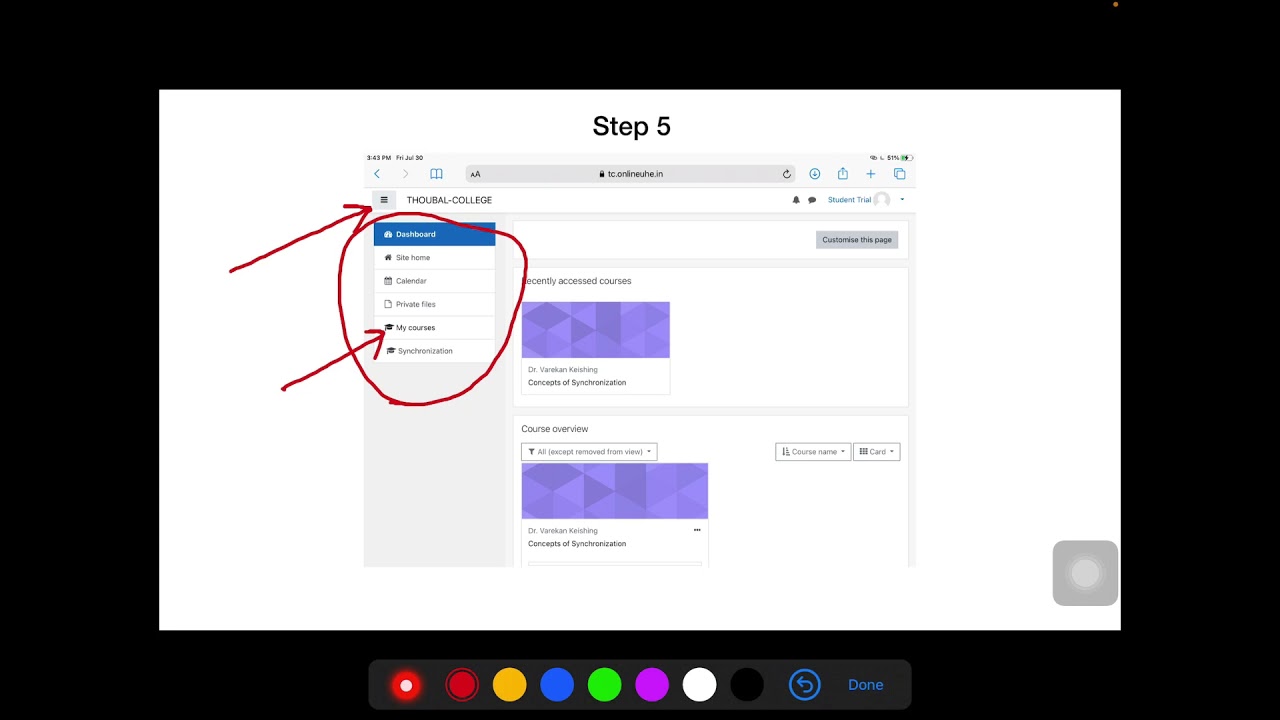Open the Card view dropdown
The width and height of the screenshot is (1280, 720).
(x=877, y=452)
